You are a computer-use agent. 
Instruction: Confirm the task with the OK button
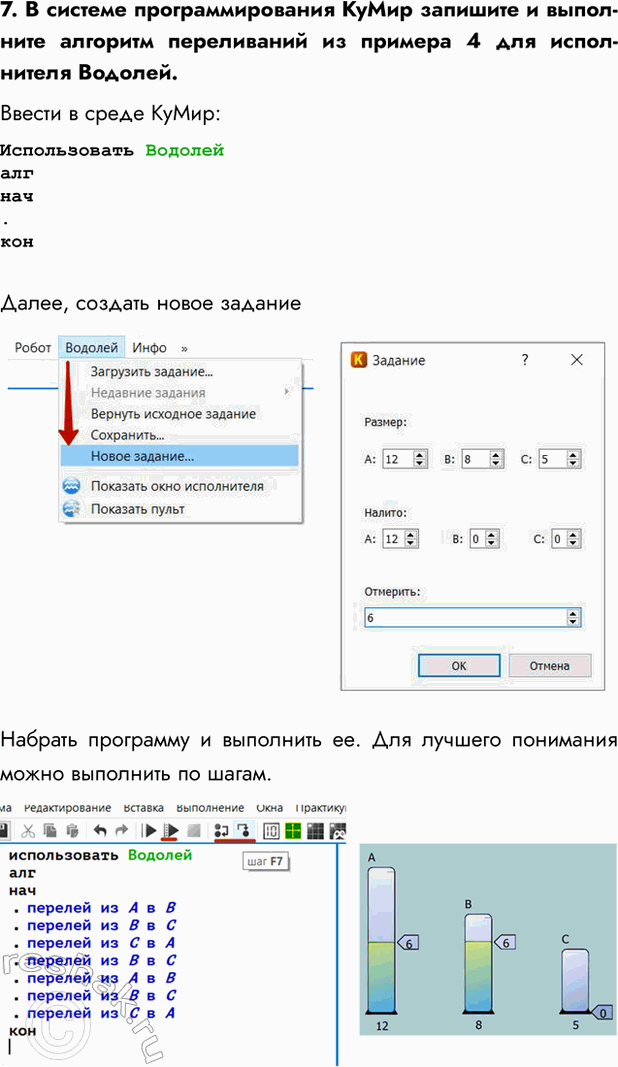[x=459, y=666]
